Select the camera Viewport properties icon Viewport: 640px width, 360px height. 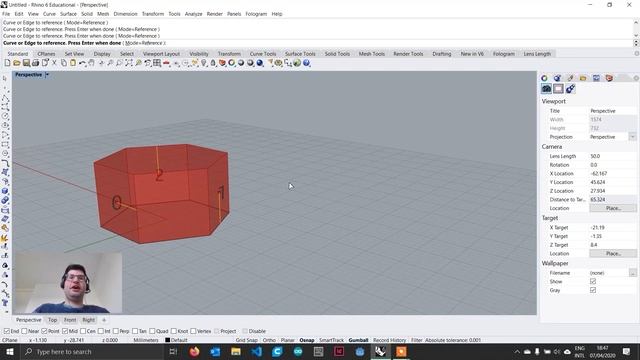click(547, 89)
